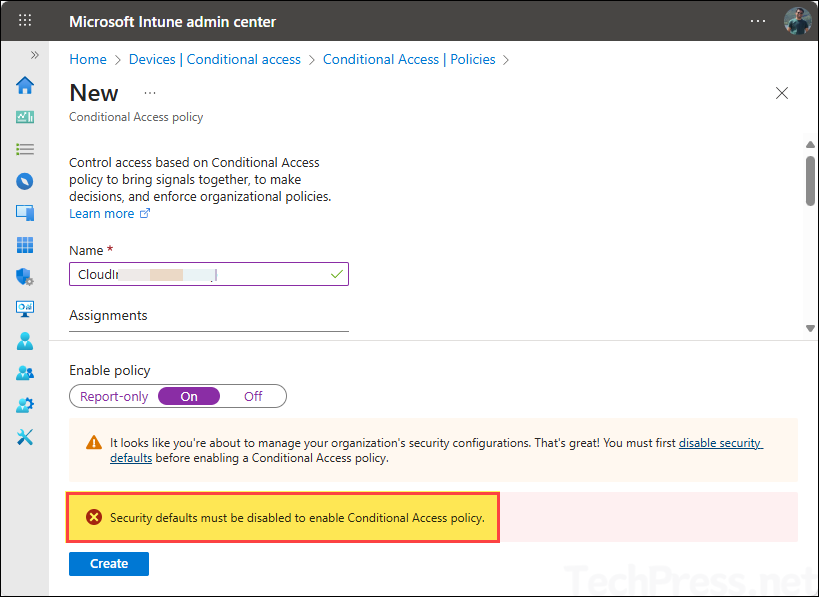This screenshot has width=819, height=597.
Task: Open the top bar ellipsis overflow menu
Action: [759, 21]
